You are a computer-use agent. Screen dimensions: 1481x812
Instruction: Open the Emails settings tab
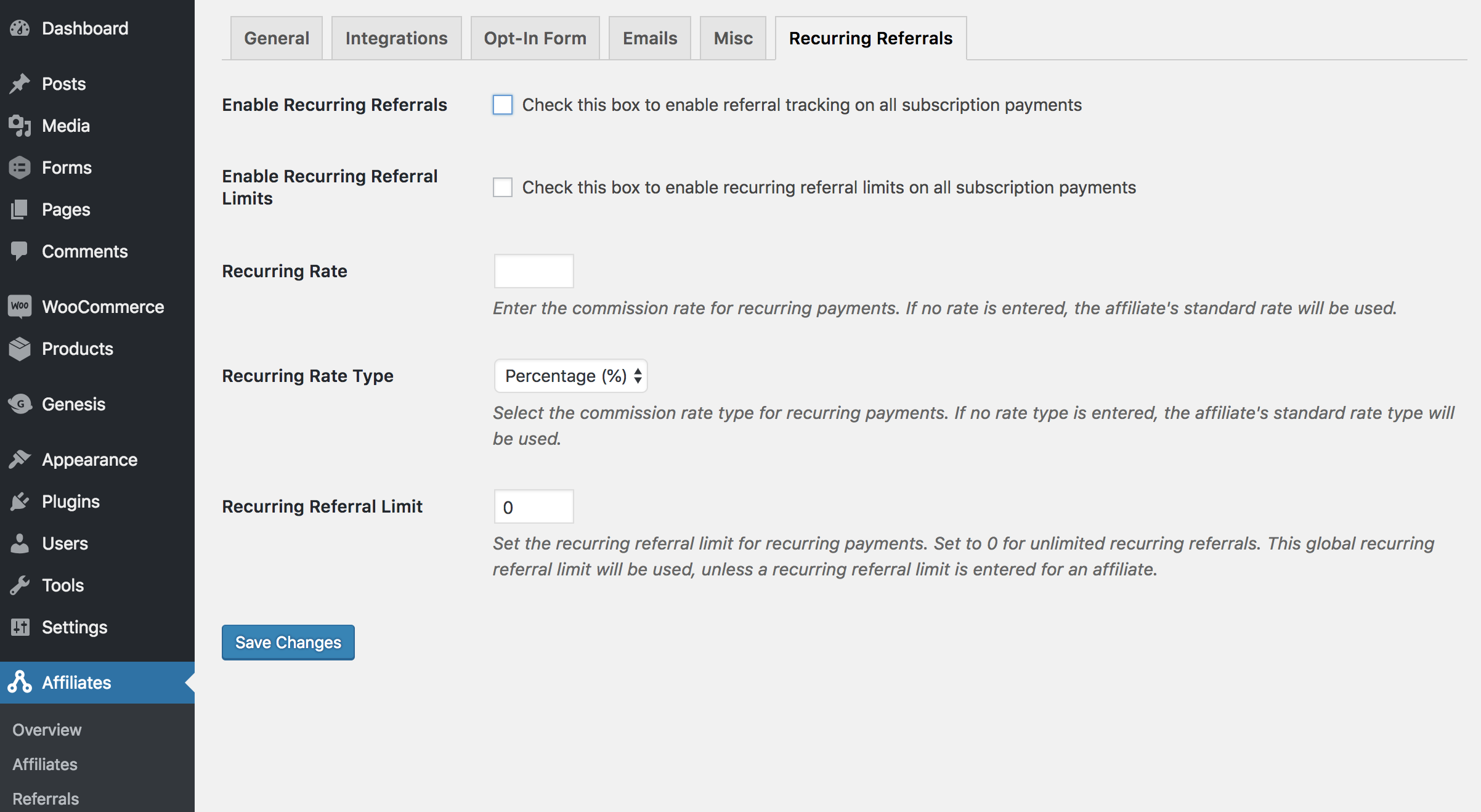pyautogui.click(x=650, y=38)
